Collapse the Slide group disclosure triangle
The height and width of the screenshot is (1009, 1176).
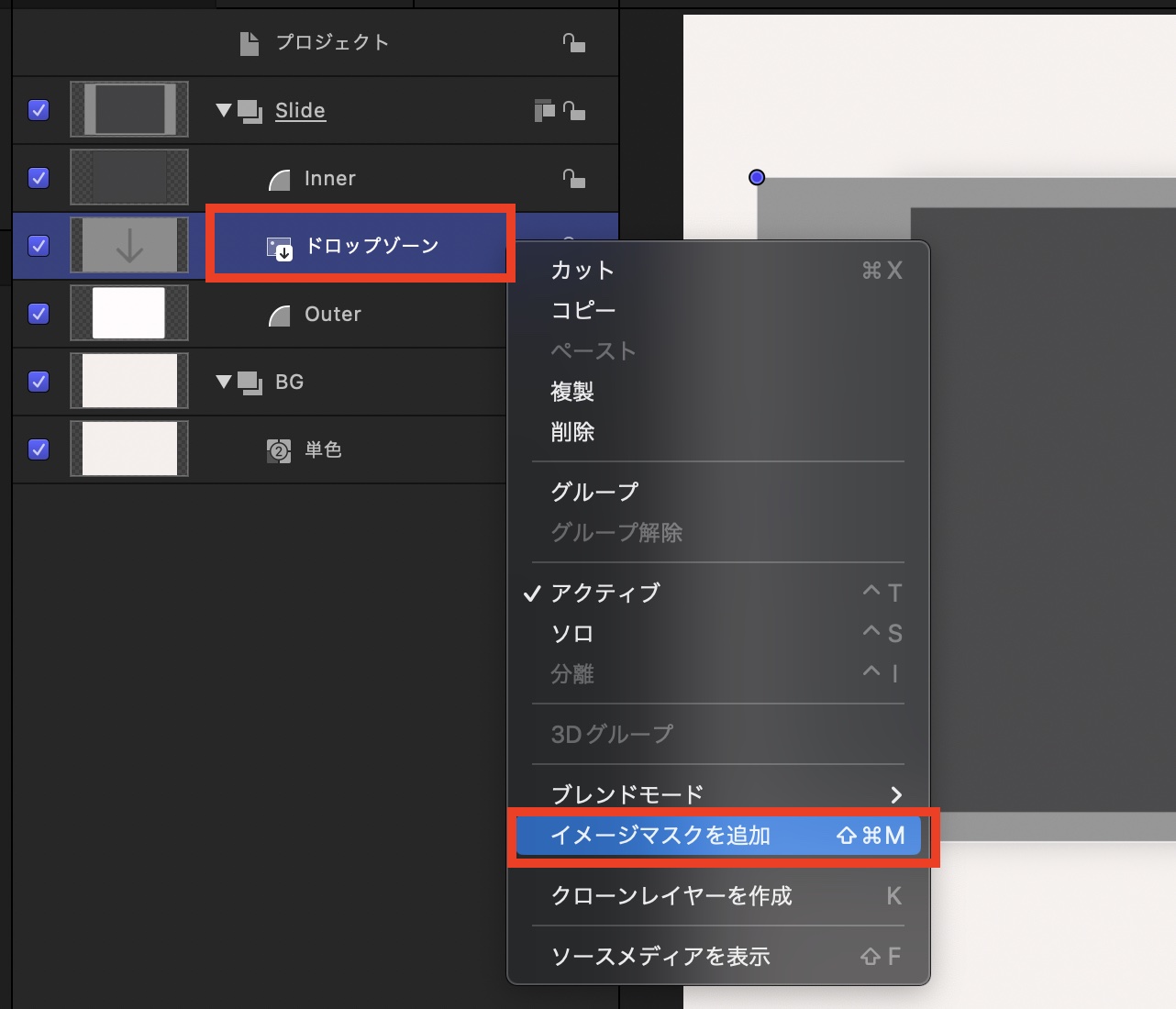pyautogui.click(x=223, y=110)
